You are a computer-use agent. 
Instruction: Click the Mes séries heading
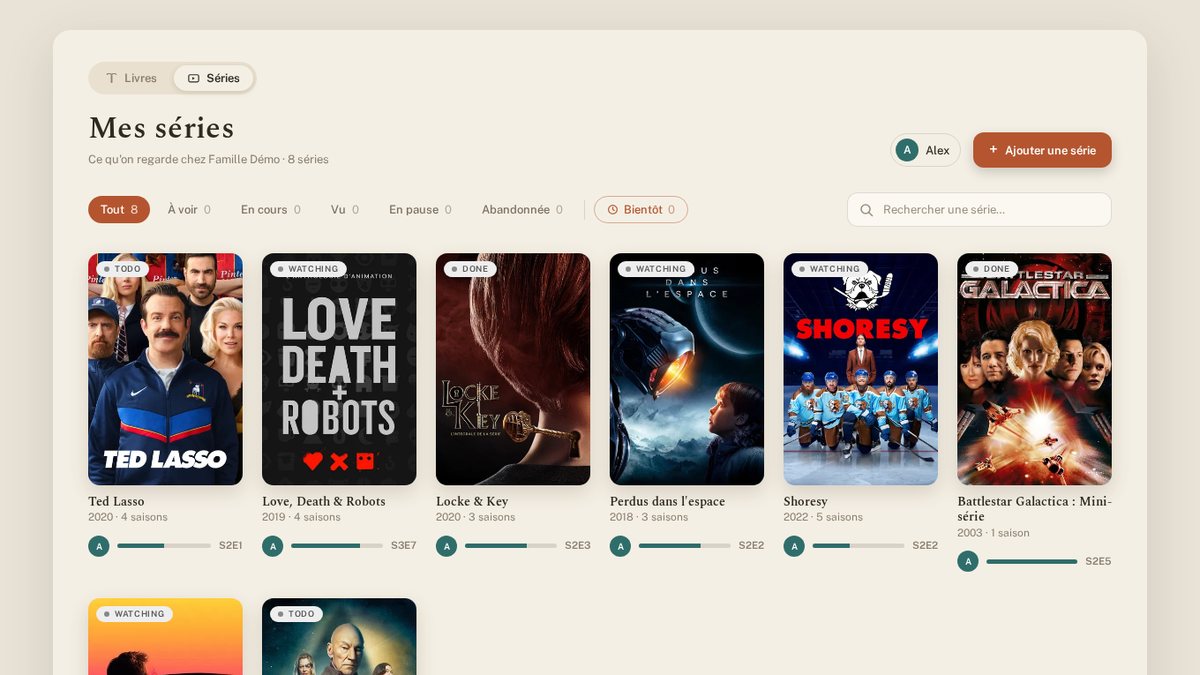click(161, 128)
